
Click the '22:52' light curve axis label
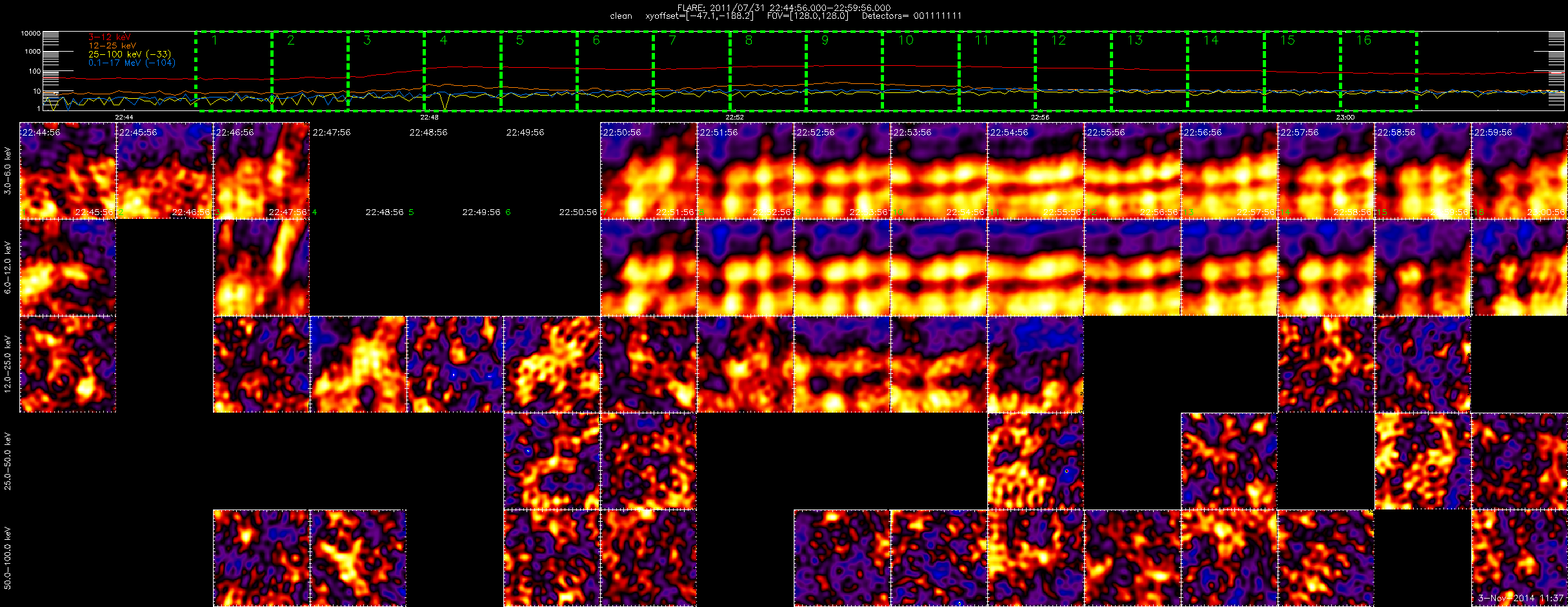(735, 118)
